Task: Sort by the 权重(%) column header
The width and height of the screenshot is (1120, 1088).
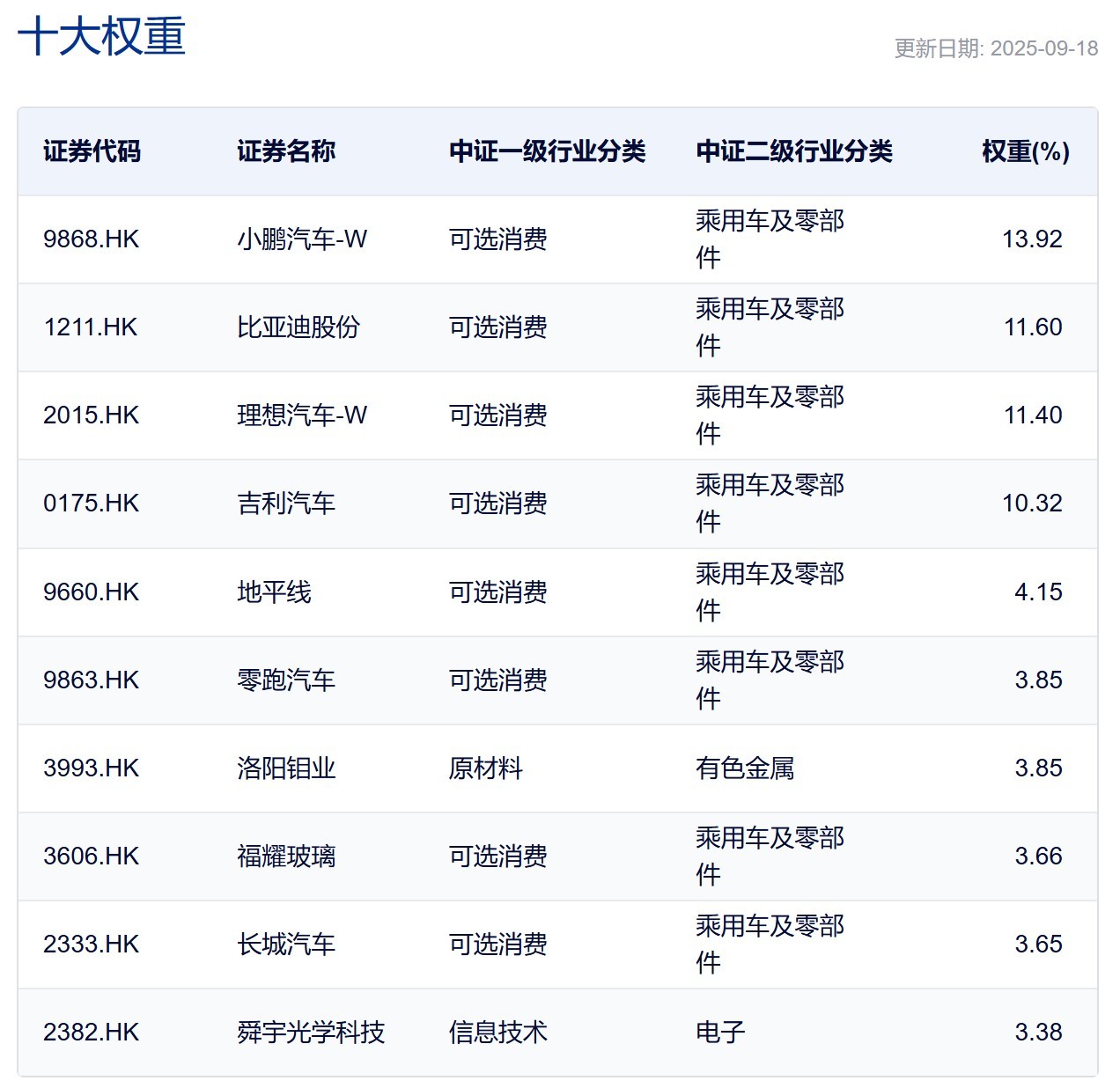Action: pyautogui.click(x=1024, y=151)
